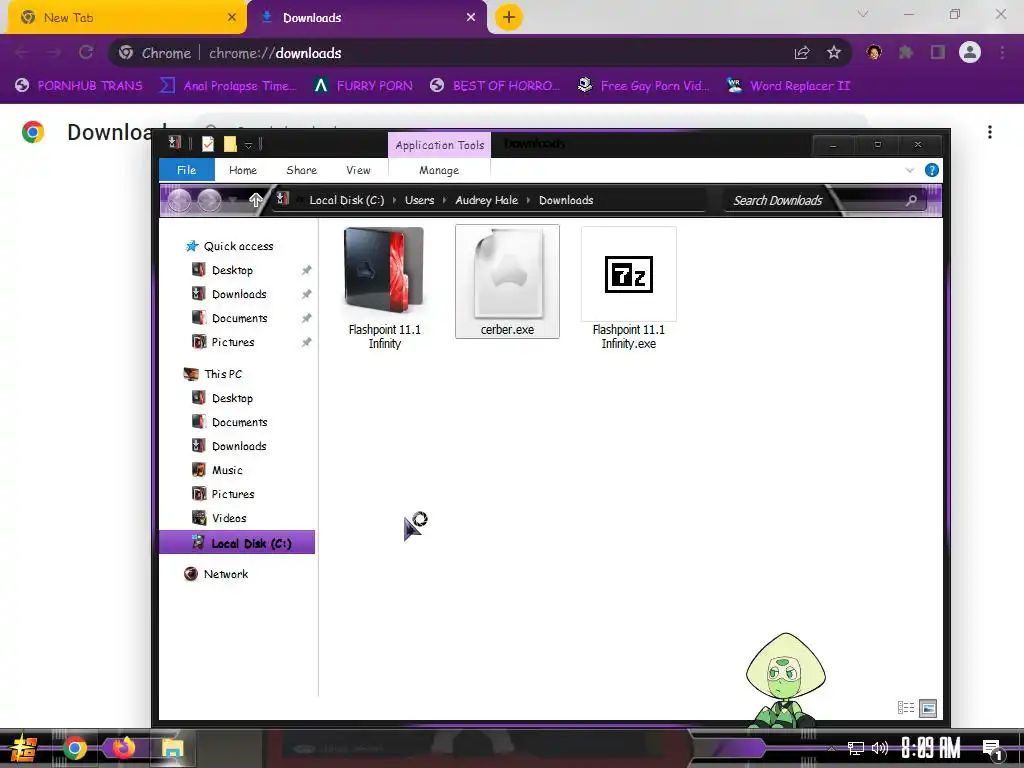Image resolution: width=1024 pixels, height=768 pixels.
Task: Click Quick Access Toolbar properties icon
Action: [208, 144]
